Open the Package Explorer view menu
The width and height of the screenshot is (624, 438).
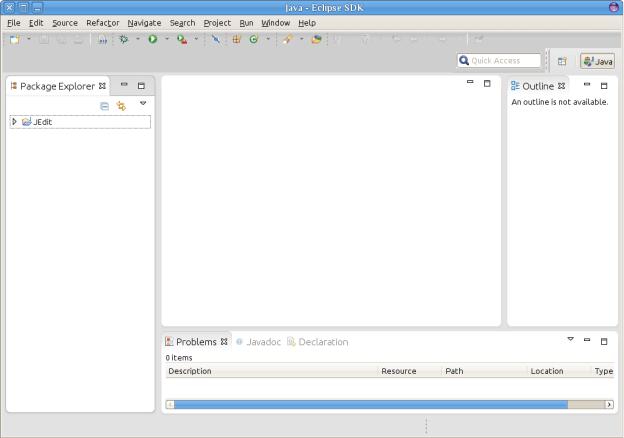pos(143,103)
